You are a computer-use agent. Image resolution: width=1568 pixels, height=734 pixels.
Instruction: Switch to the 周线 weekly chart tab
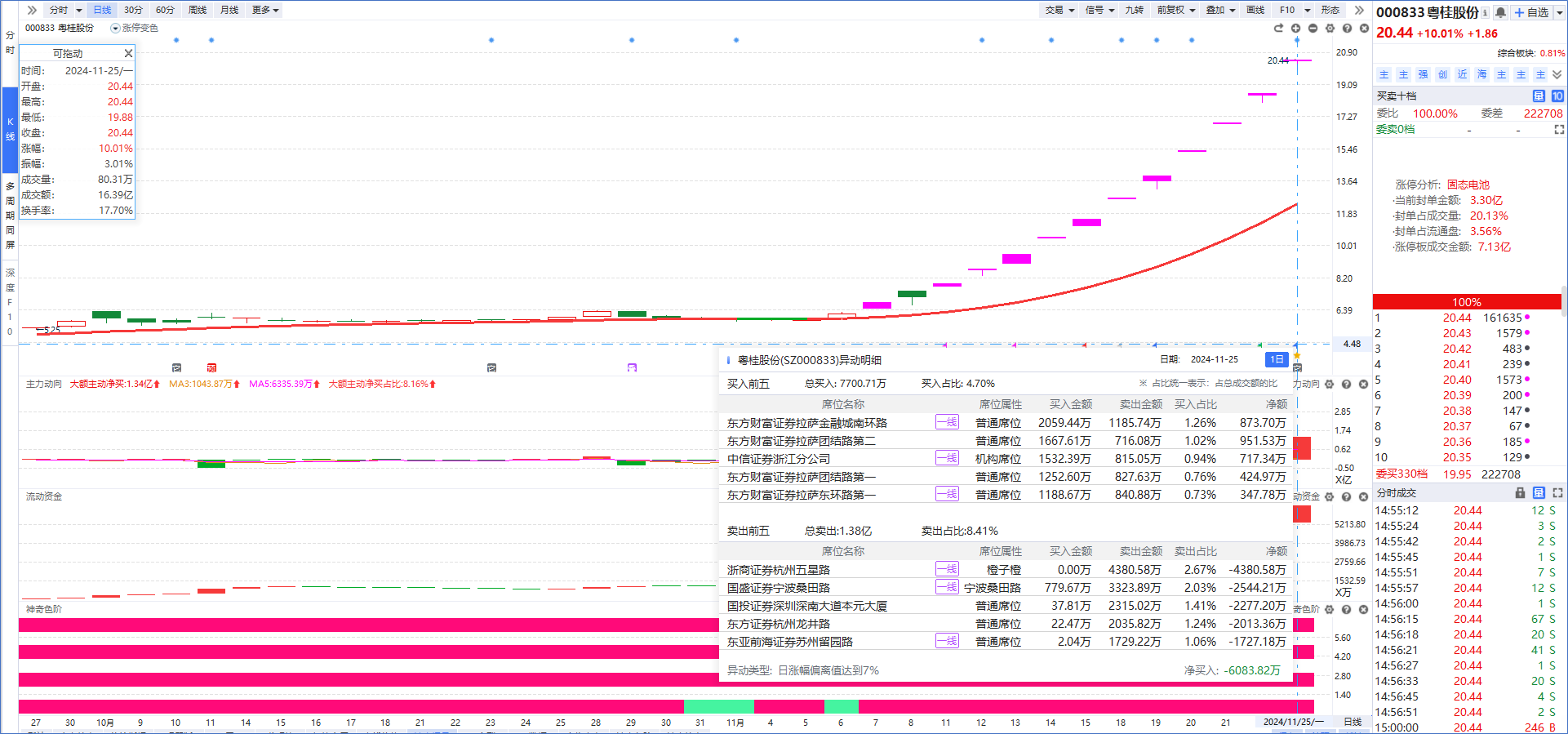[198, 10]
